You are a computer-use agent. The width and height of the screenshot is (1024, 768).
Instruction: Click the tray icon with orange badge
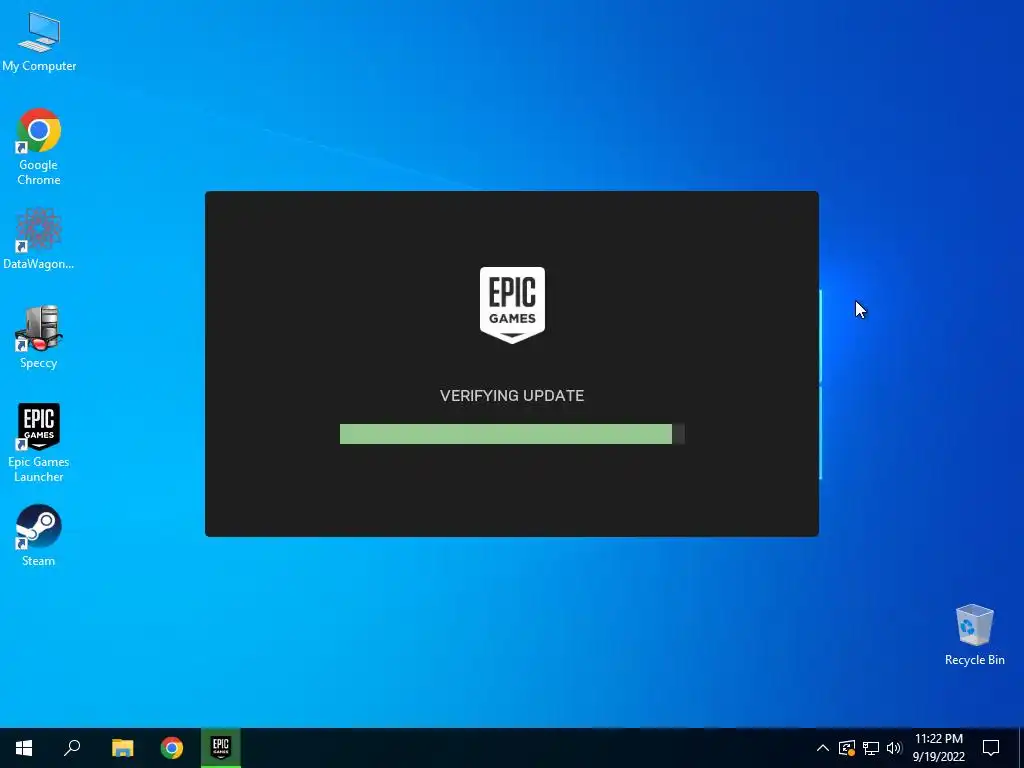point(847,748)
